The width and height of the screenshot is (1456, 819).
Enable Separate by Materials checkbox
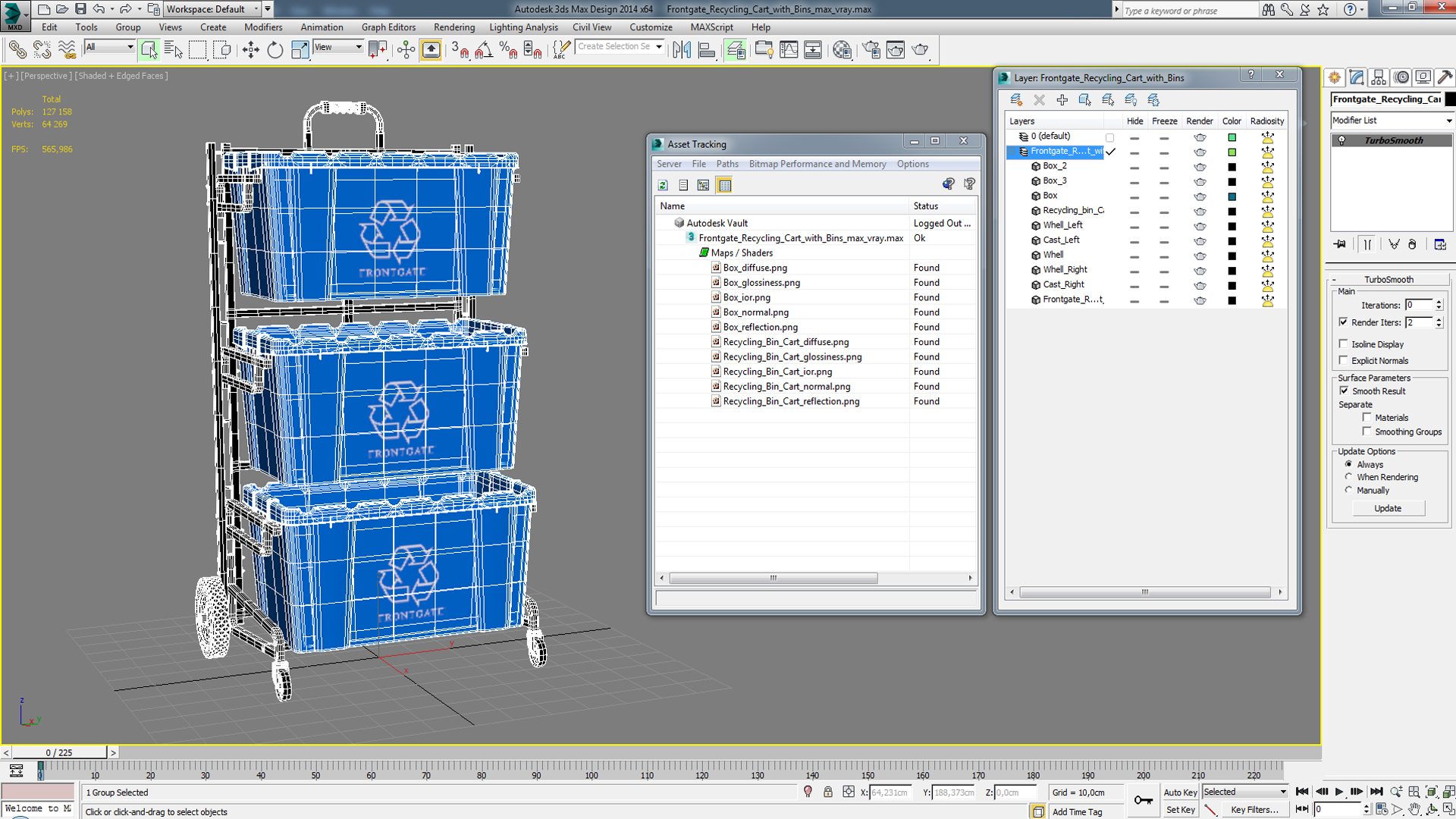pyautogui.click(x=1367, y=417)
